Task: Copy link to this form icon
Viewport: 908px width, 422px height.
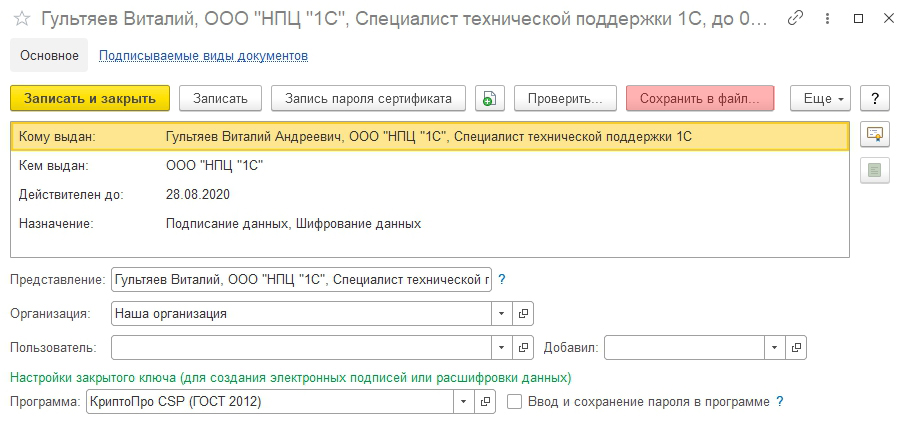Action: pyautogui.click(x=795, y=19)
